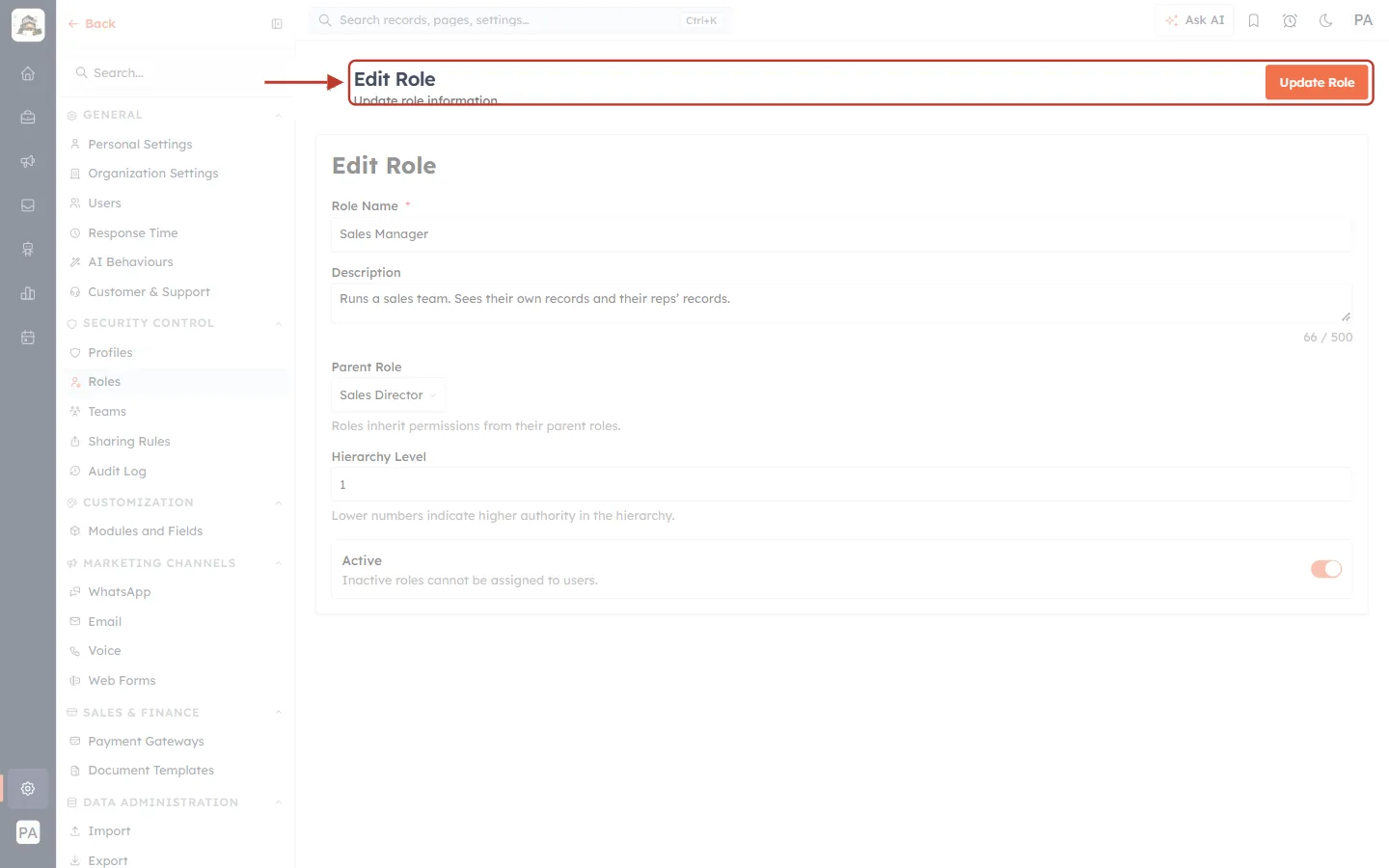Toggle dark mode with the moon icon

[x=1326, y=20]
